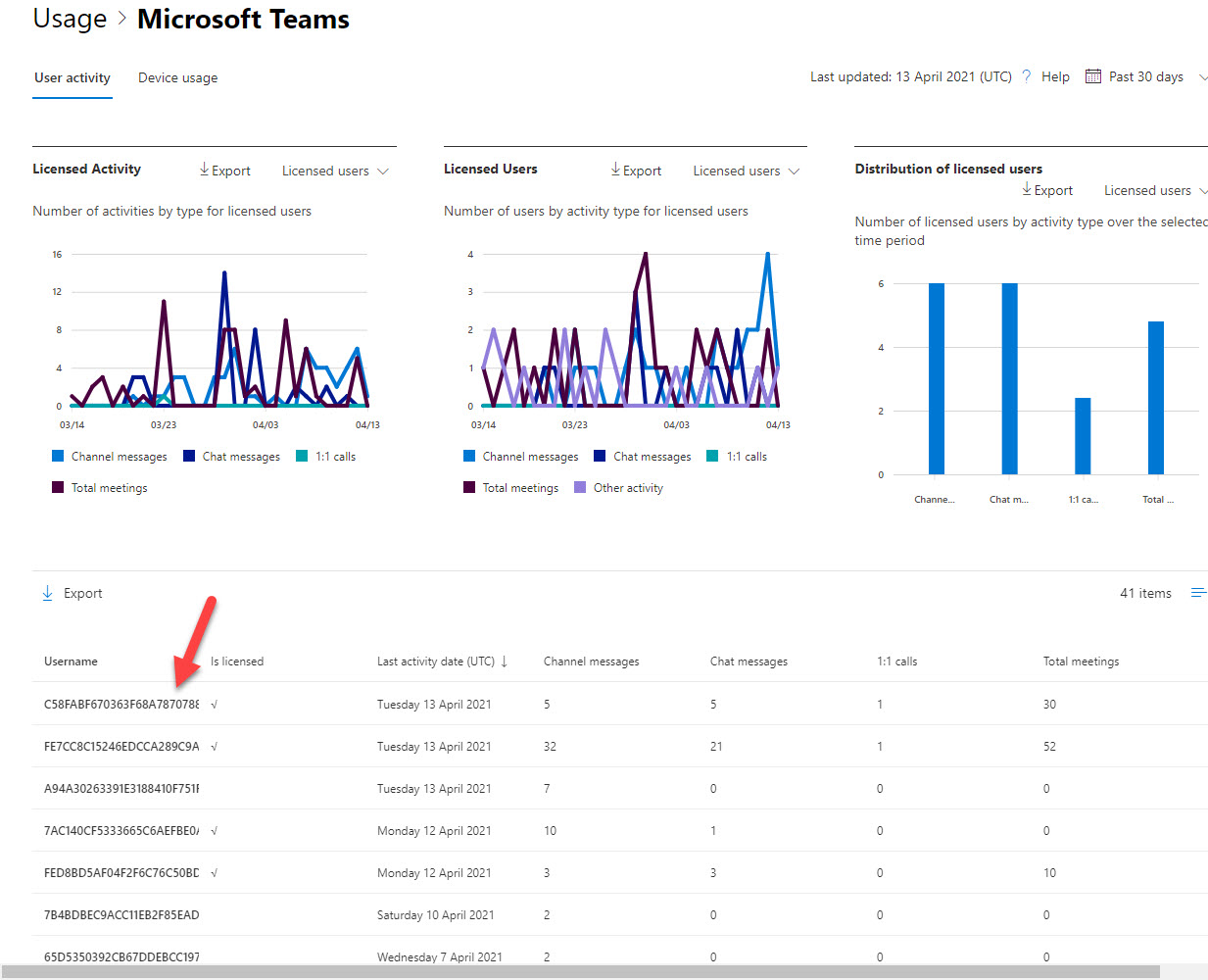
Task: Click the export arrow icon in Licensed Users
Action: (x=615, y=170)
